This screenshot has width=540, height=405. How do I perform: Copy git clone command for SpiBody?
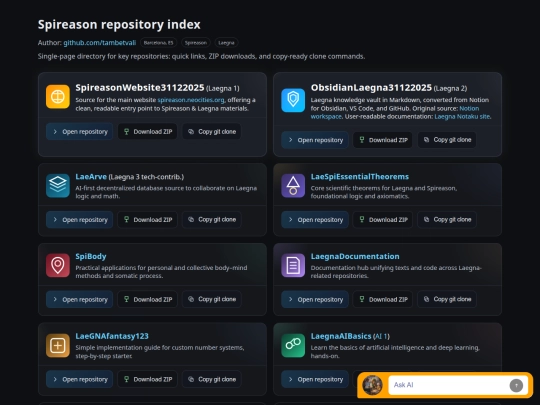click(211, 300)
